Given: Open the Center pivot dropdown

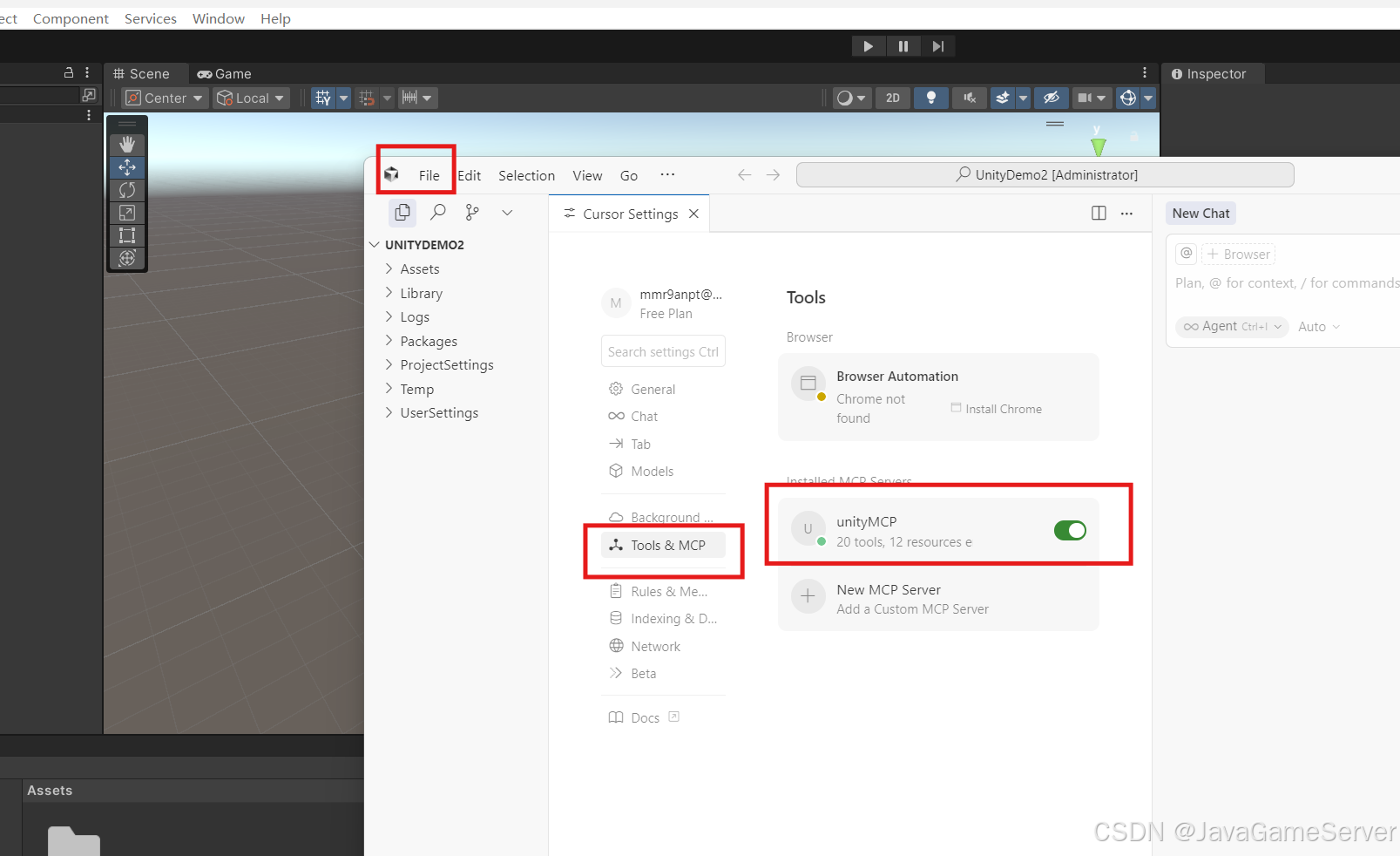Looking at the screenshot, I should tap(165, 98).
